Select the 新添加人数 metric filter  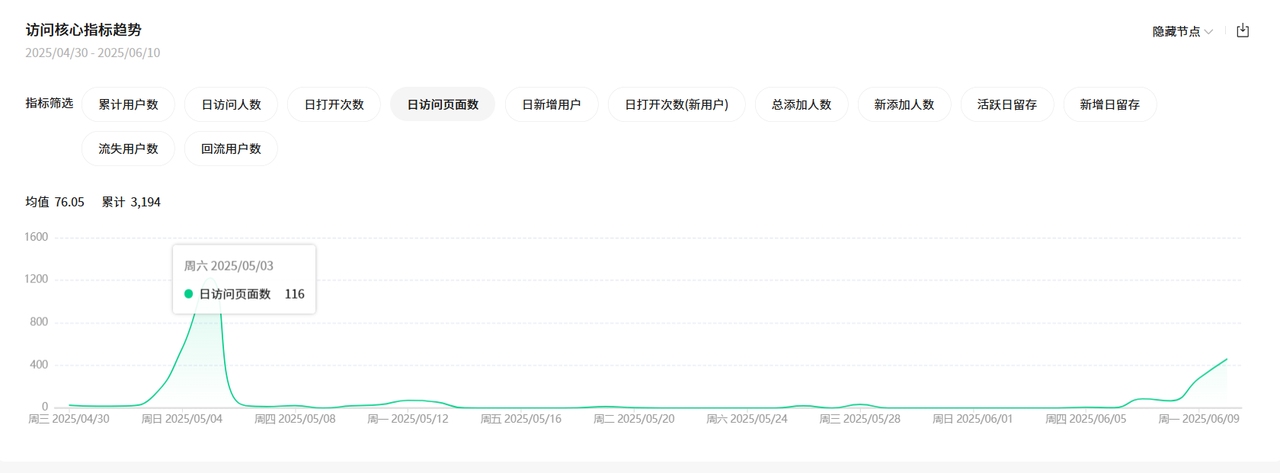(904, 104)
